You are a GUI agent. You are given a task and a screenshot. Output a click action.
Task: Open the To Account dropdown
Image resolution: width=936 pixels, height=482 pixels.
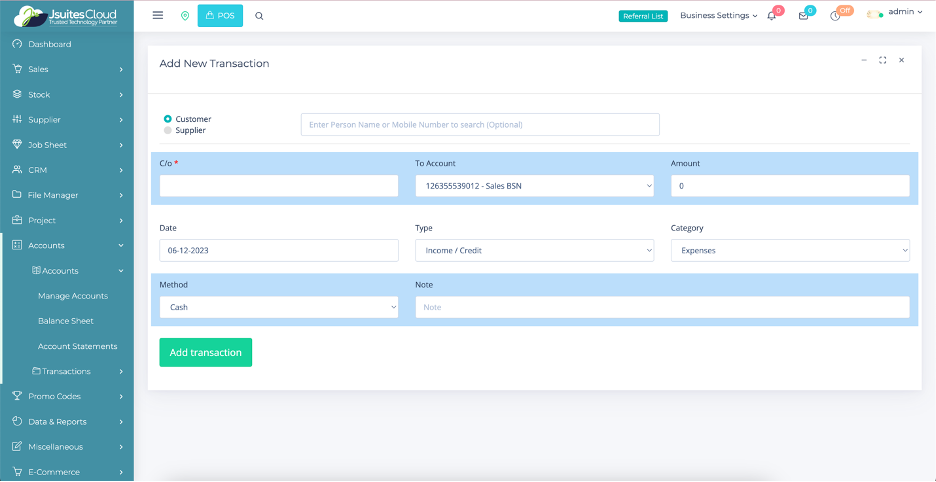(534, 186)
